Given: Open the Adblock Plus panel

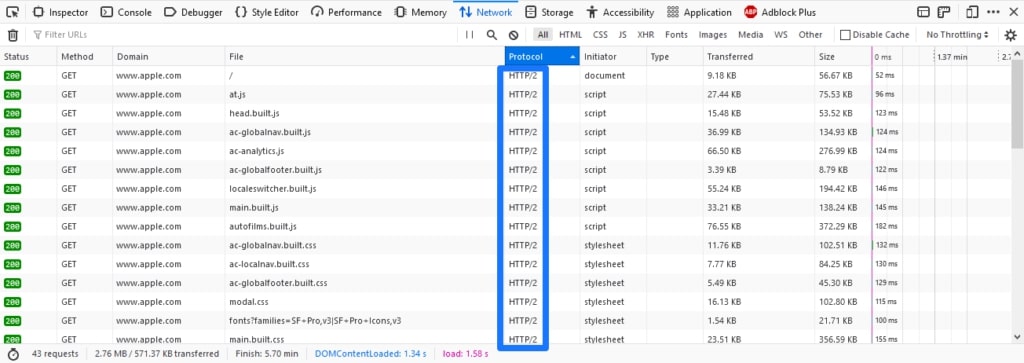Looking at the screenshot, I should (779, 12).
